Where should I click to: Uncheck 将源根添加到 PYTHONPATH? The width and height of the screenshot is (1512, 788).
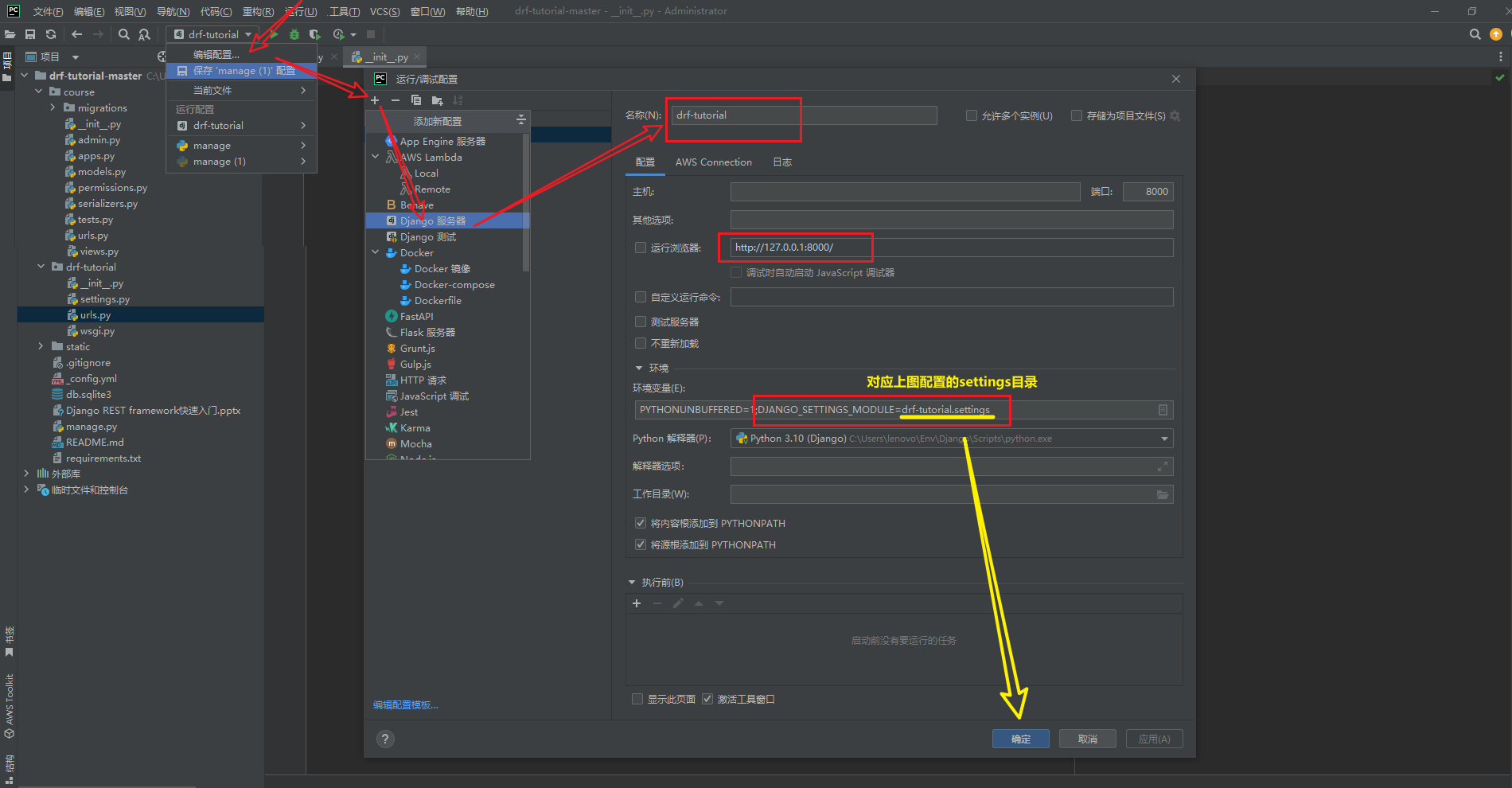[641, 544]
